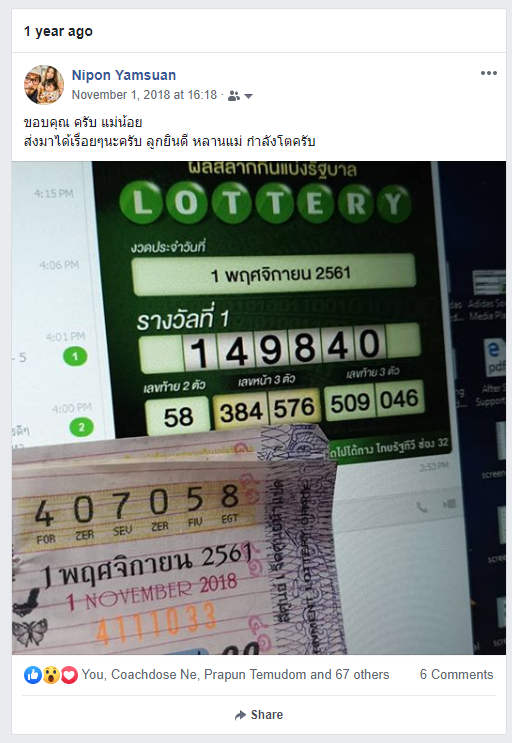Click the second line of Thai post text
This screenshot has width=512, height=743.
pyautogui.click(x=170, y=141)
